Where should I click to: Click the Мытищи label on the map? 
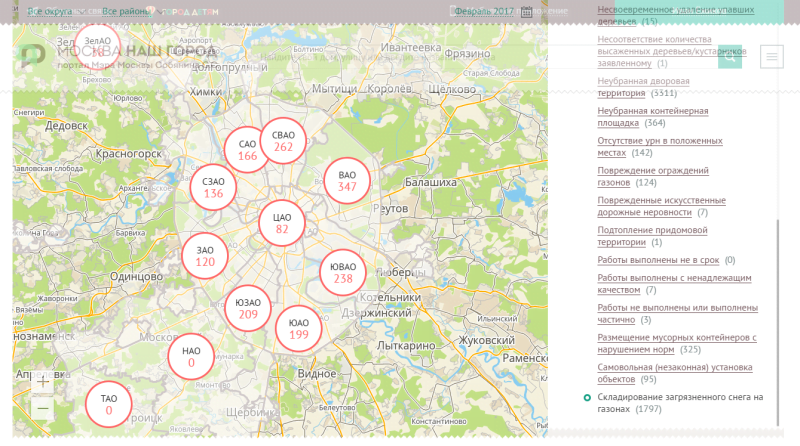pyautogui.click(x=335, y=89)
